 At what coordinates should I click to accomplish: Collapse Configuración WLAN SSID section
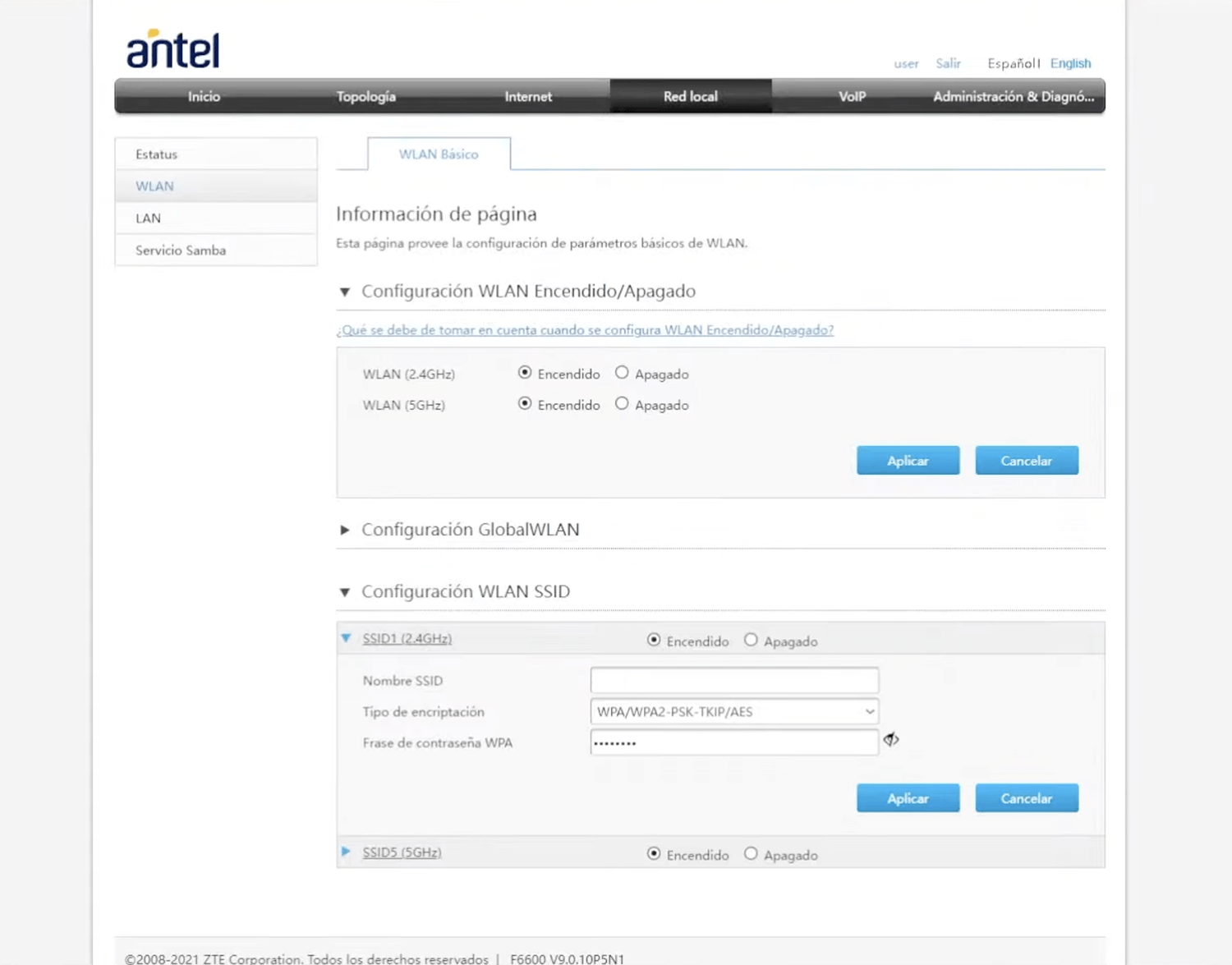[x=345, y=592]
